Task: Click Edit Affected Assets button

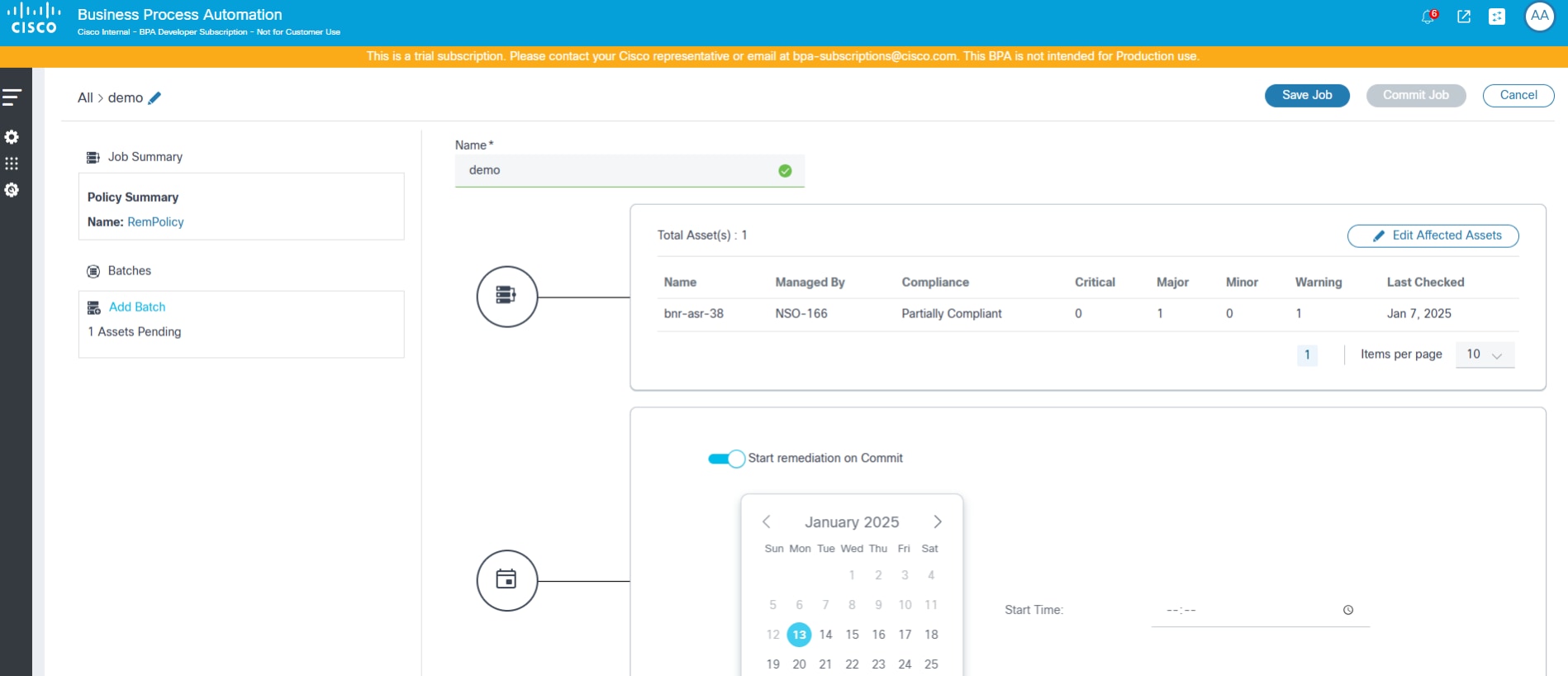Action: (x=1433, y=236)
